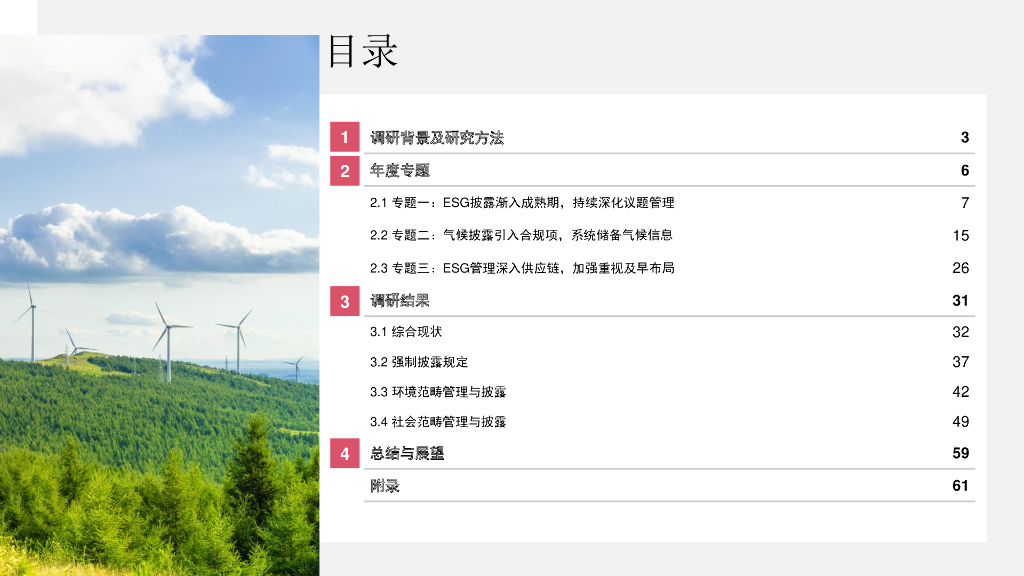The height and width of the screenshot is (576, 1024).
Task: Select the 3.1 综合现状 entry
Action: pyautogui.click(x=406, y=332)
